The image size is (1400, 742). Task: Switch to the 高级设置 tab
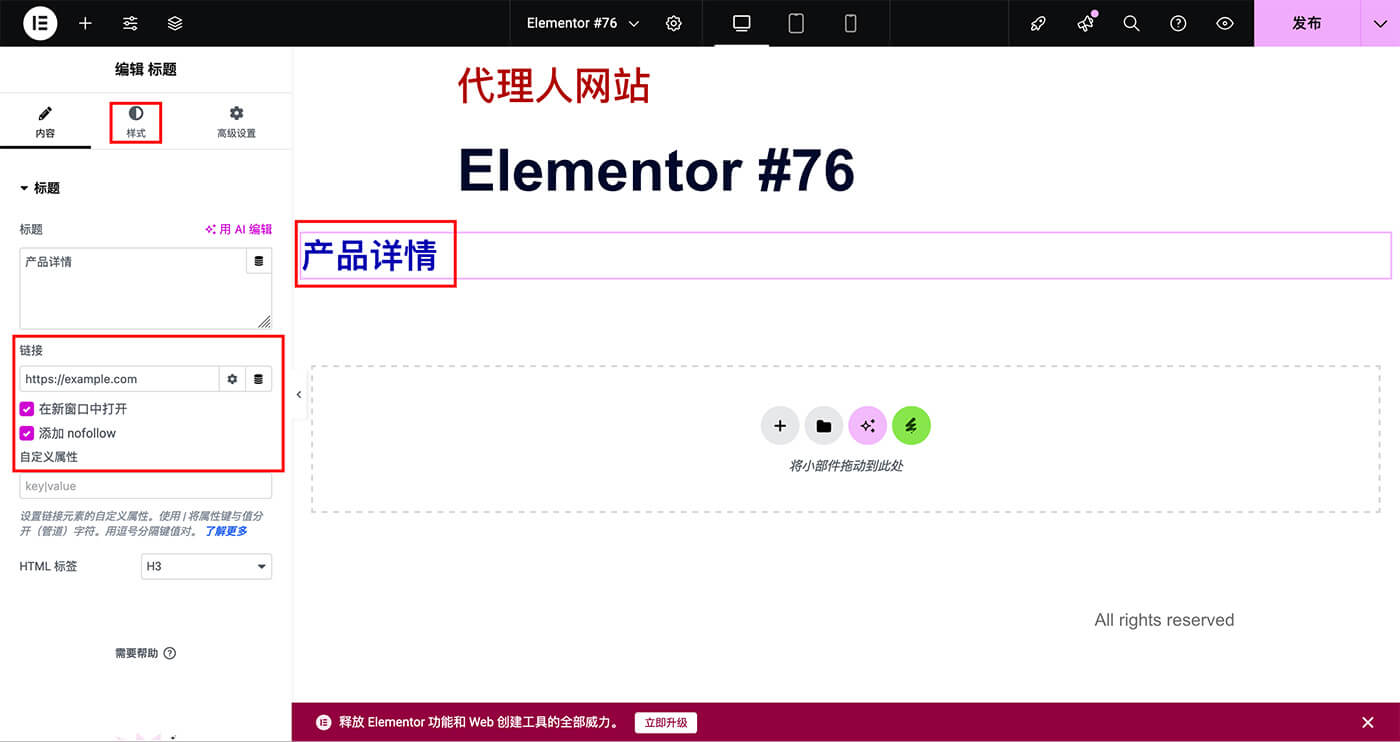click(x=236, y=123)
